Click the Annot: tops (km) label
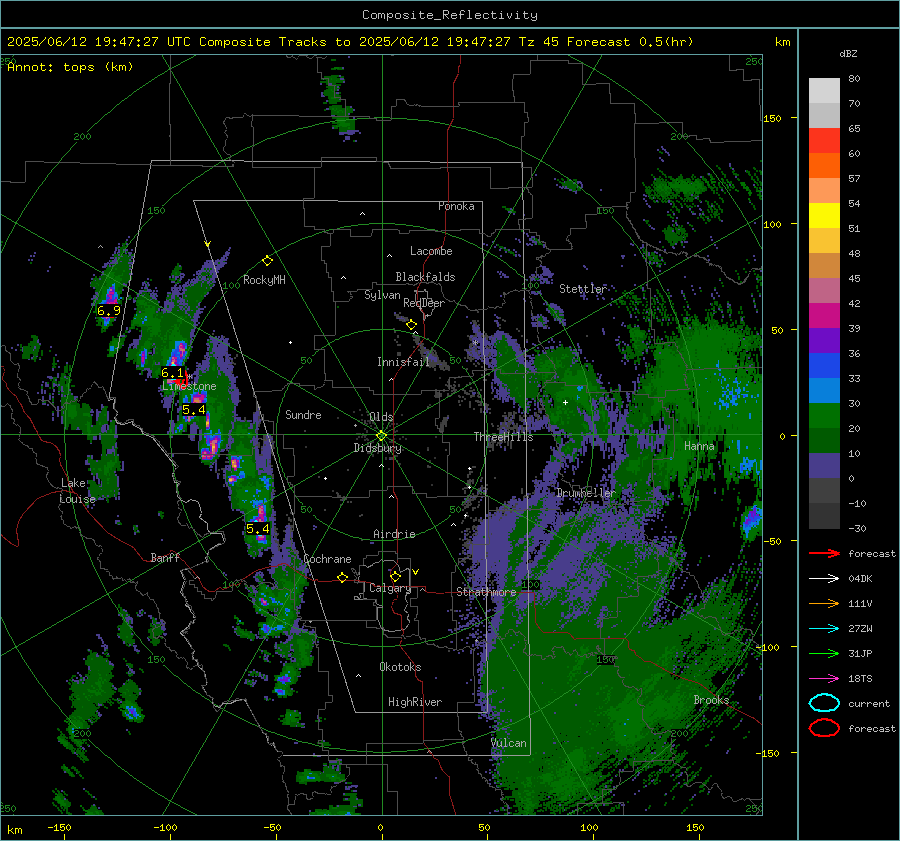 (70, 67)
